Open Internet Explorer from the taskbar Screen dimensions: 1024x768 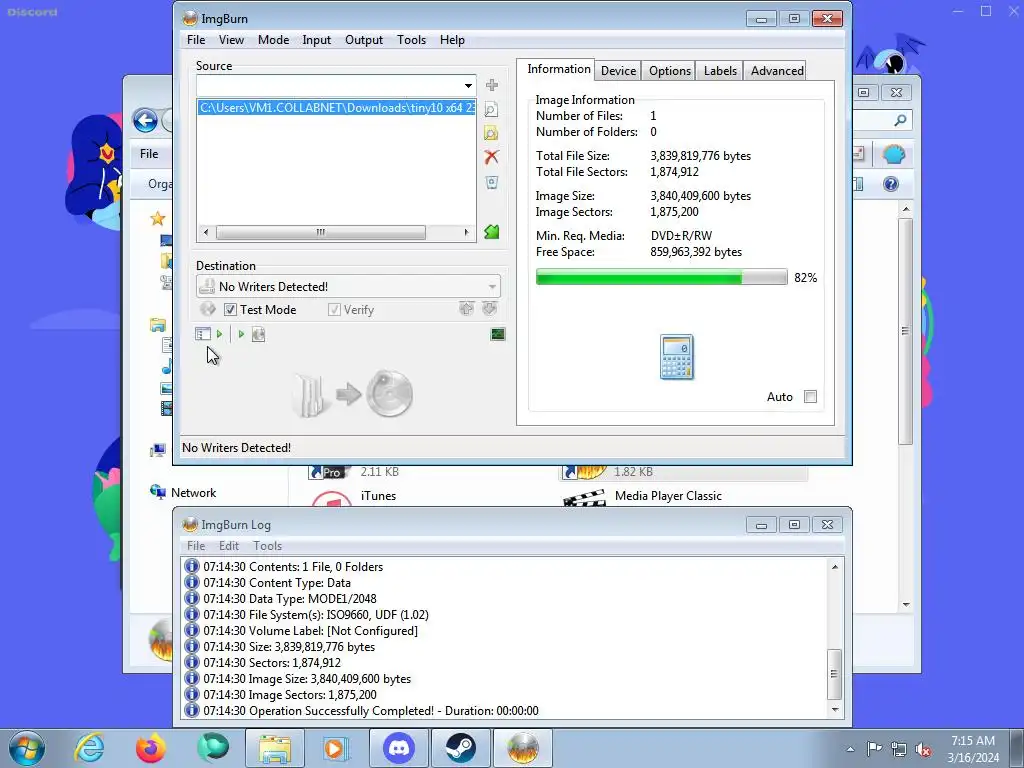pyautogui.click(x=89, y=748)
